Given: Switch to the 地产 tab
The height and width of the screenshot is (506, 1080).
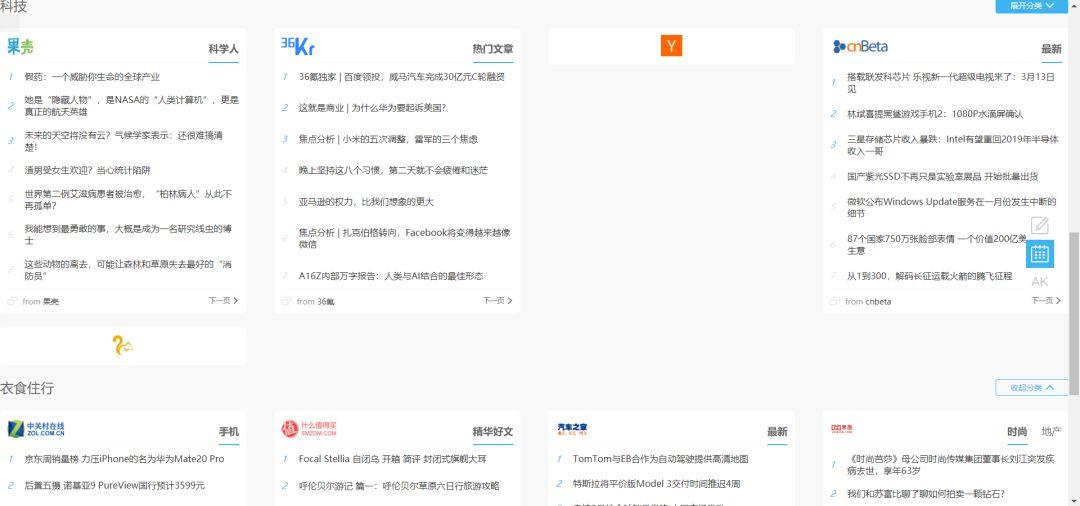Looking at the screenshot, I should (x=1051, y=432).
